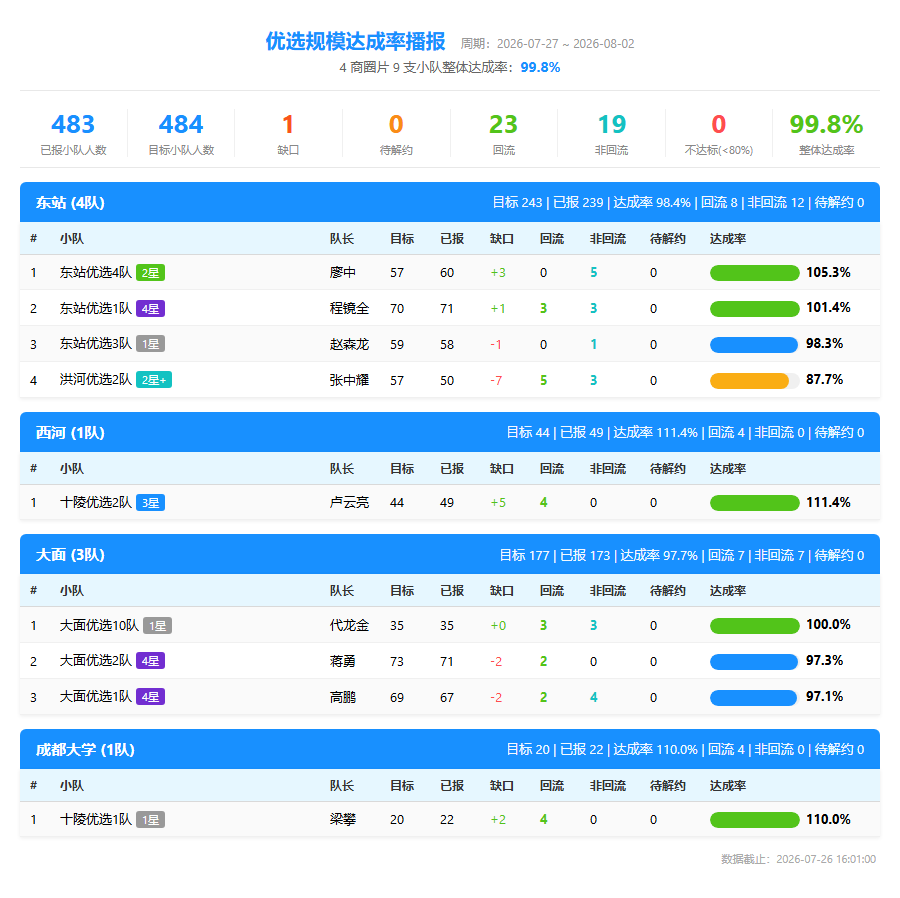Click 小队 column header in 西河 table
The height and width of the screenshot is (898, 900).
tap(72, 469)
